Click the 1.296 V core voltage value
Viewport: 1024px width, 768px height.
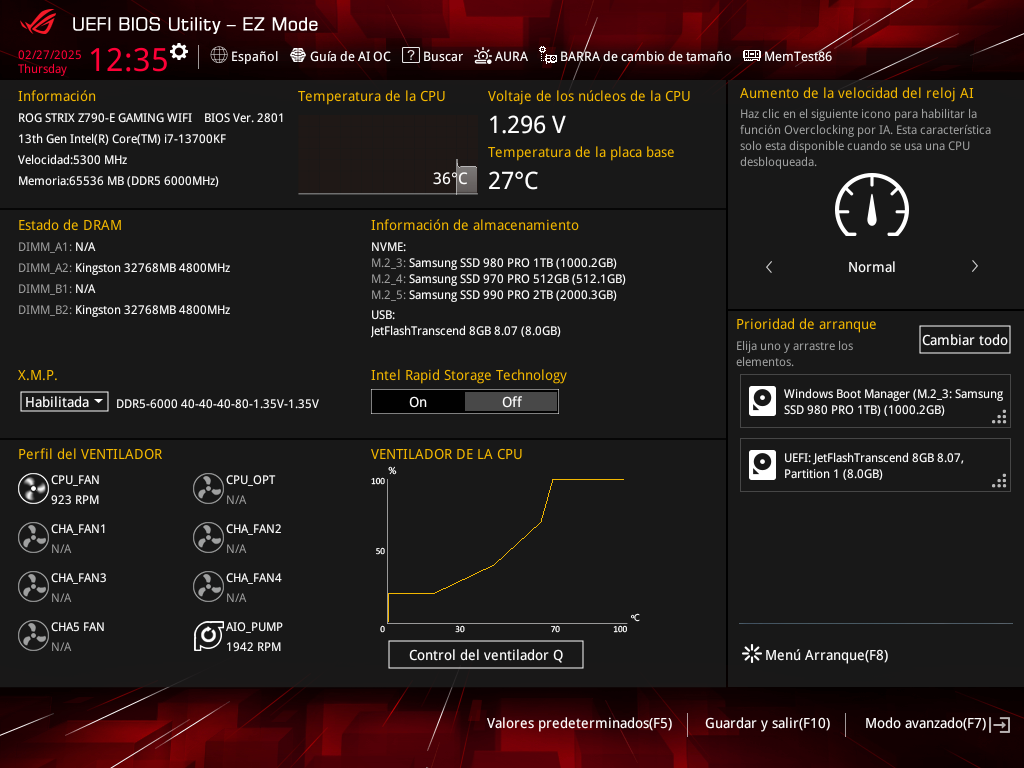tap(527, 124)
